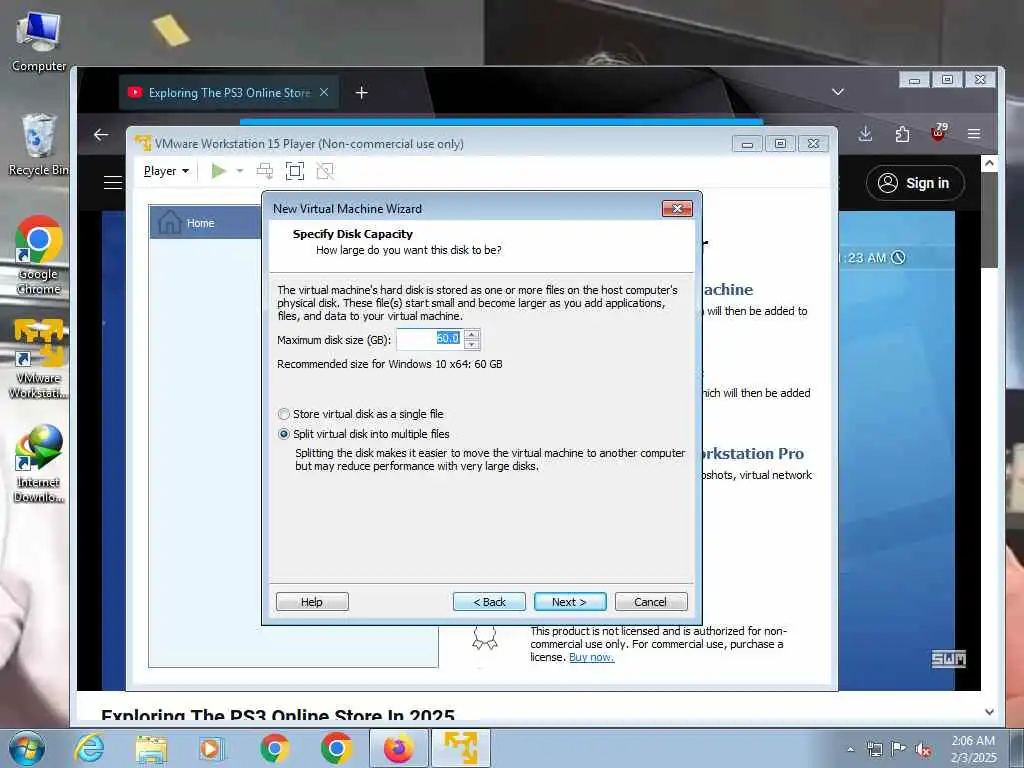Image resolution: width=1024 pixels, height=768 pixels.
Task: Maximize the VMware Workstation Player window
Action: point(780,144)
